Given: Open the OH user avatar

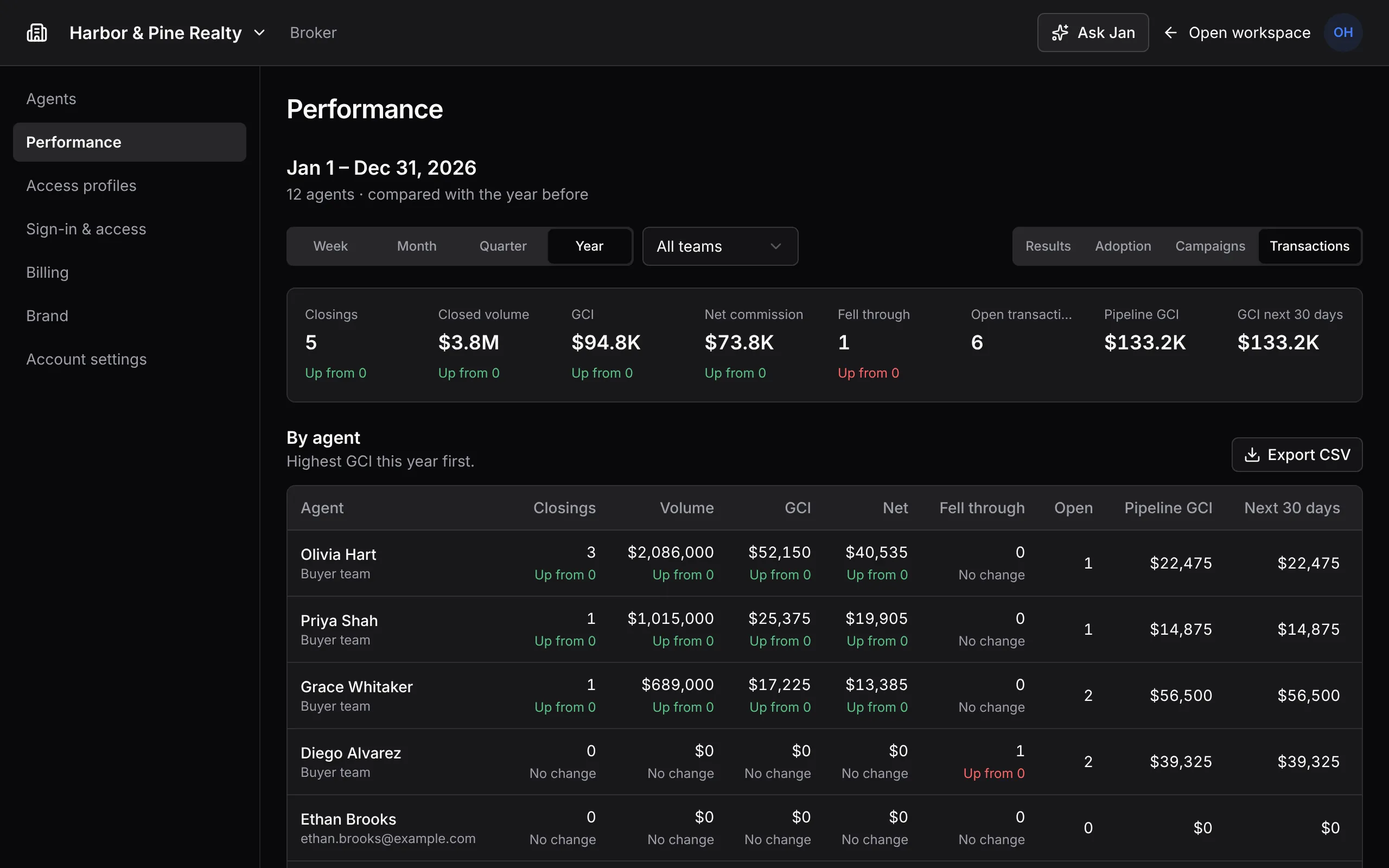Looking at the screenshot, I should [x=1342, y=33].
